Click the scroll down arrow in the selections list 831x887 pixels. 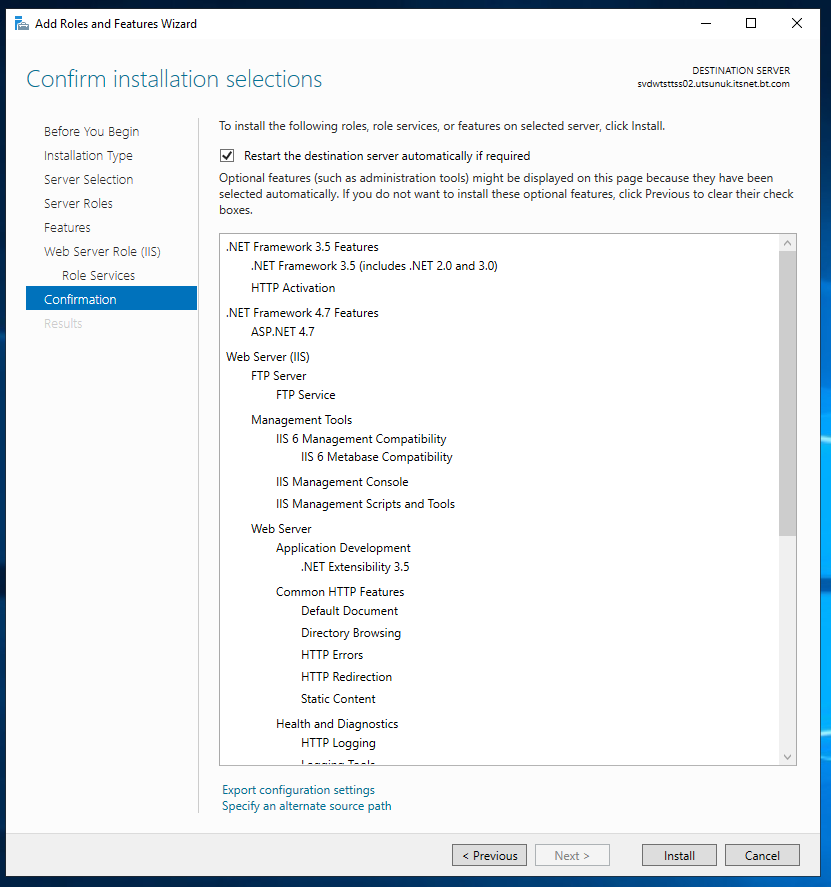(787, 757)
